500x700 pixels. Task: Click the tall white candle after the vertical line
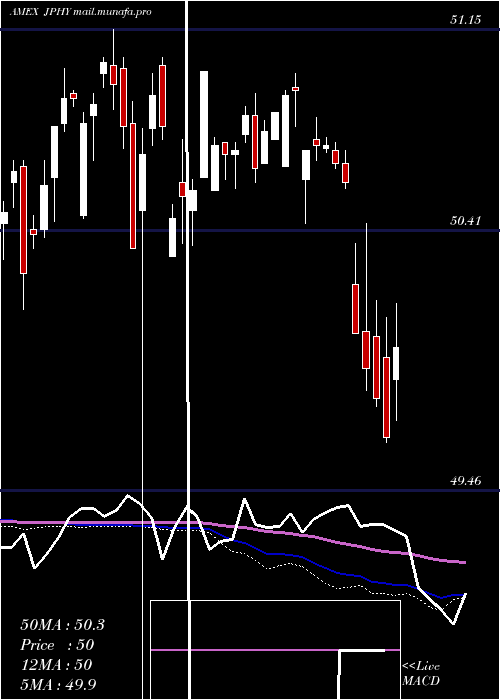tap(204, 125)
